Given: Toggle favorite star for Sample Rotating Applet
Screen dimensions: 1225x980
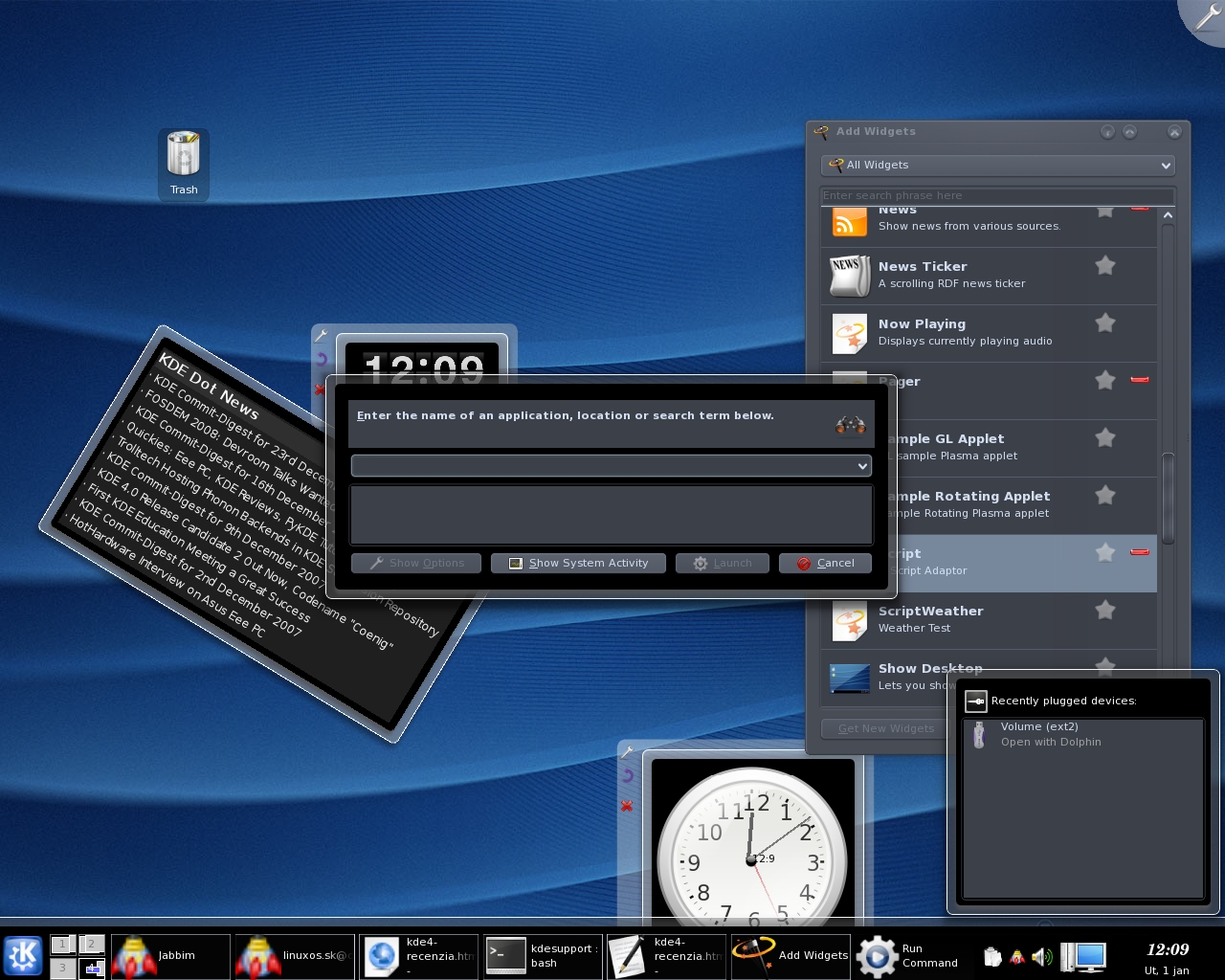Looking at the screenshot, I should click(1105, 495).
